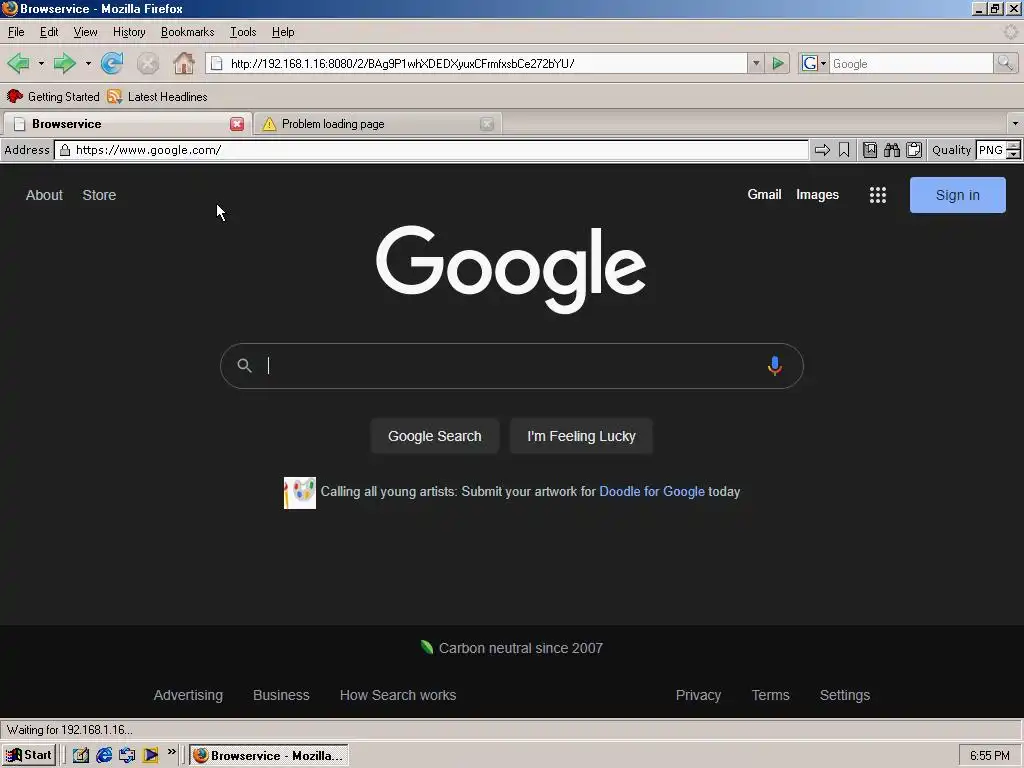The width and height of the screenshot is (1024, 768).
Task: Click the Carbon neutral since 2007 link
Action: click(x=512, y=648)
